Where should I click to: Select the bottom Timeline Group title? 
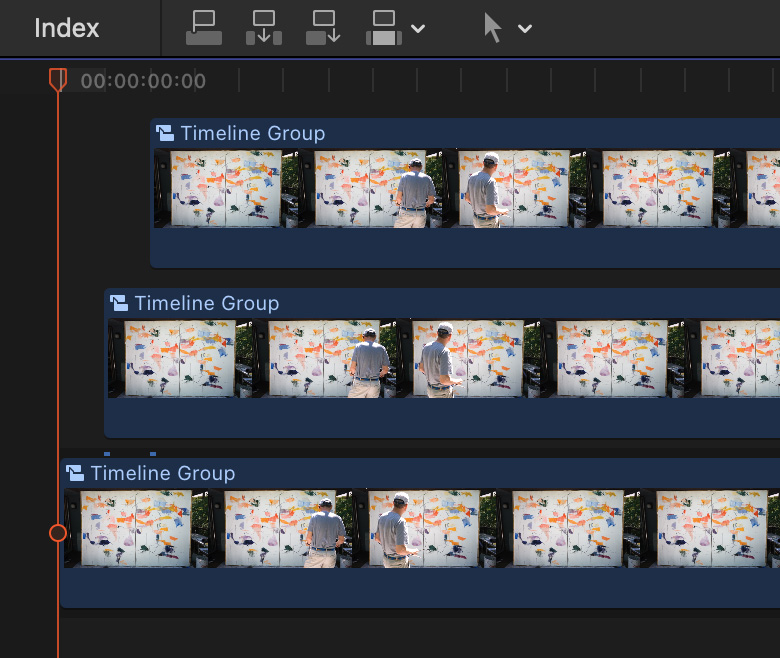click(x=162, y=473)
